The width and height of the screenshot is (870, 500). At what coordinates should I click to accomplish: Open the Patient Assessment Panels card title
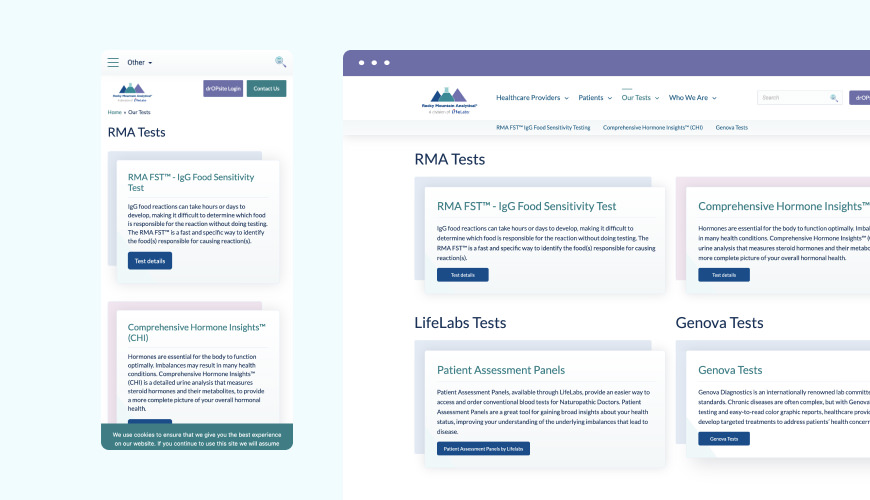500,370
